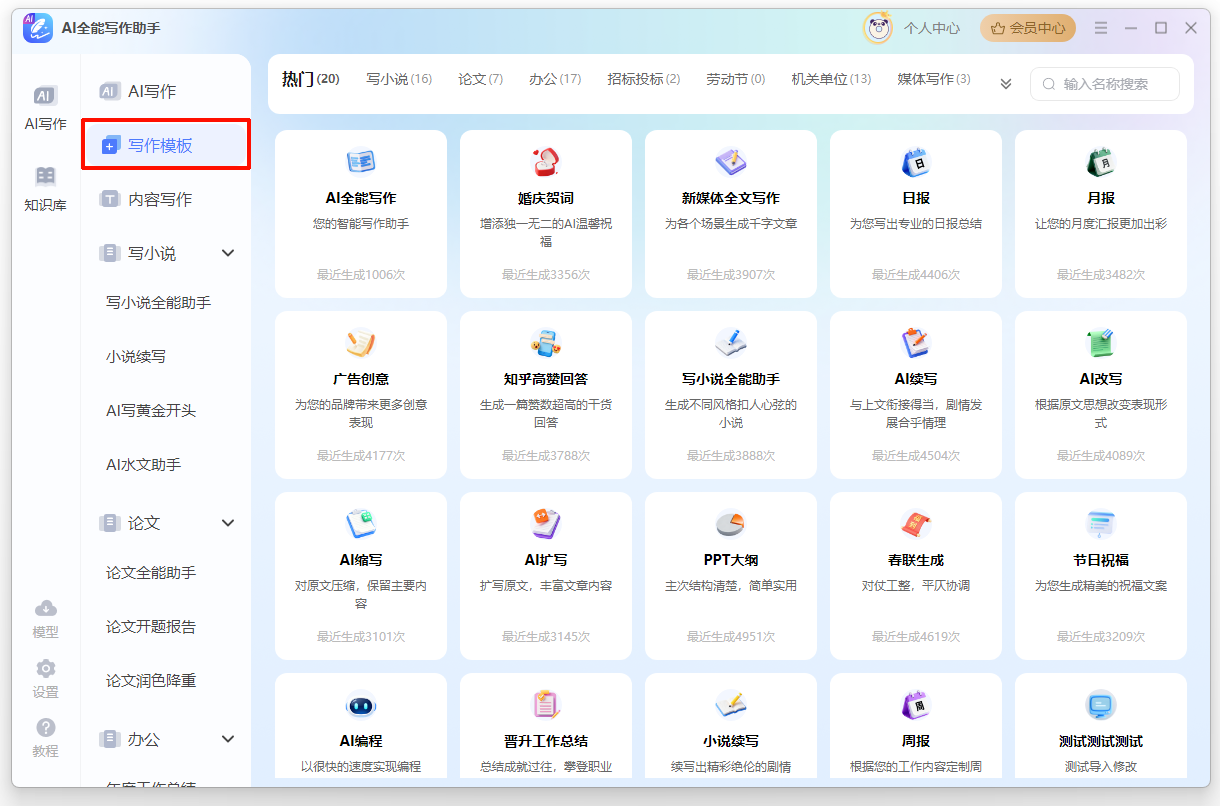Image resolution: width=1220 pixels, height=806 pixels.
Task: Click the 会员中心 button
Action: [1027, 28]
